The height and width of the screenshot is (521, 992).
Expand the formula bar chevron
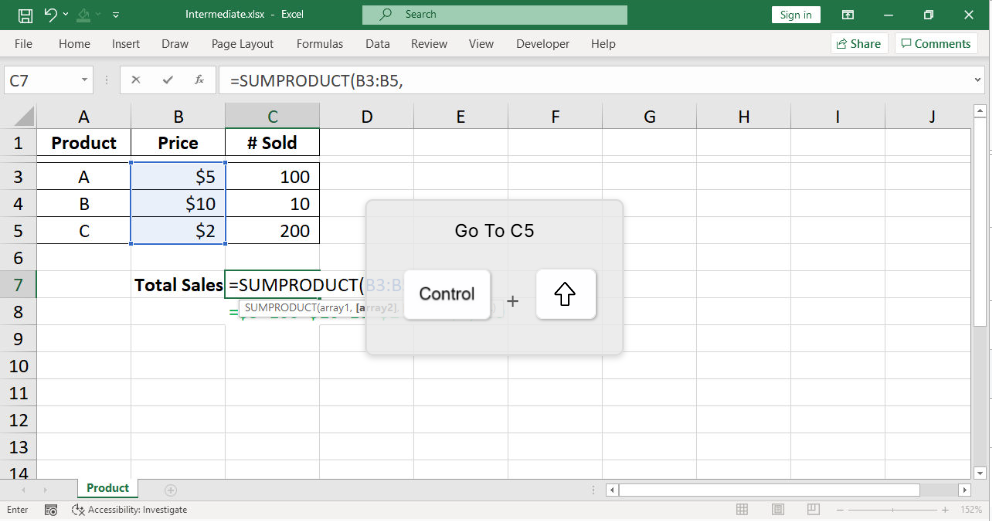(978, 80)
